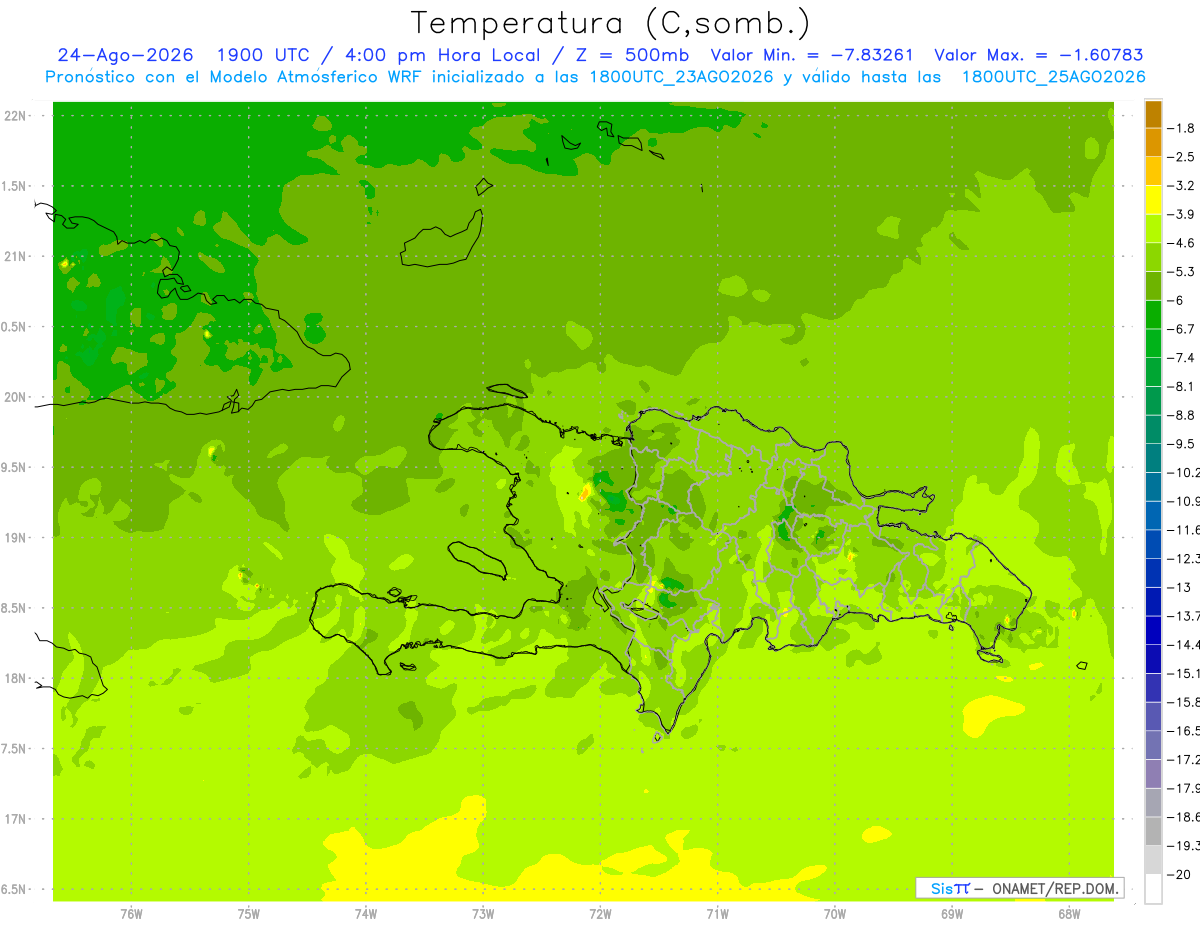Click the '73W' longitude label
The height and width of the screenshot is (927, 1200).
click(483, 914)
